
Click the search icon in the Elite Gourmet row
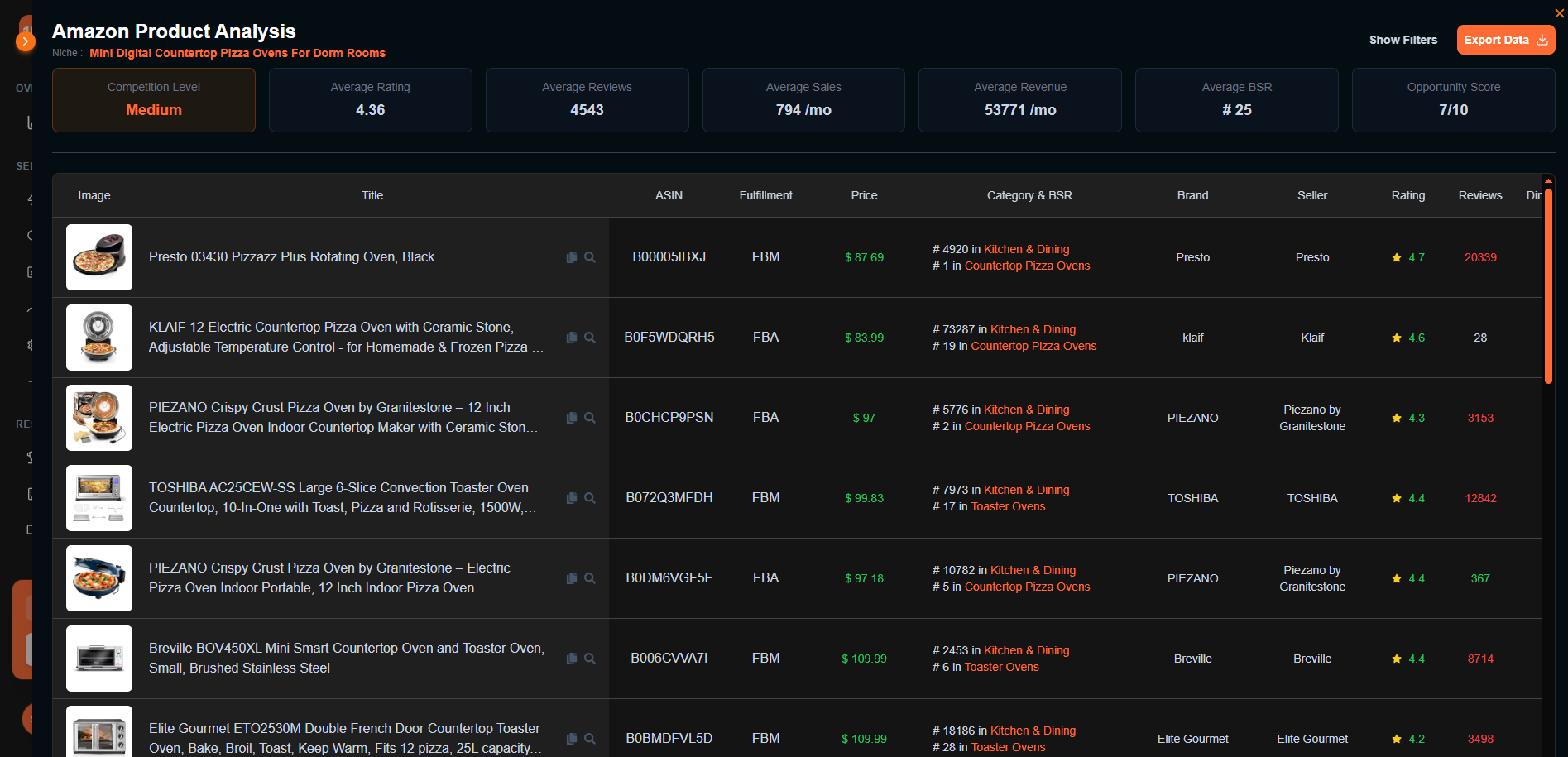coord(590,739)
